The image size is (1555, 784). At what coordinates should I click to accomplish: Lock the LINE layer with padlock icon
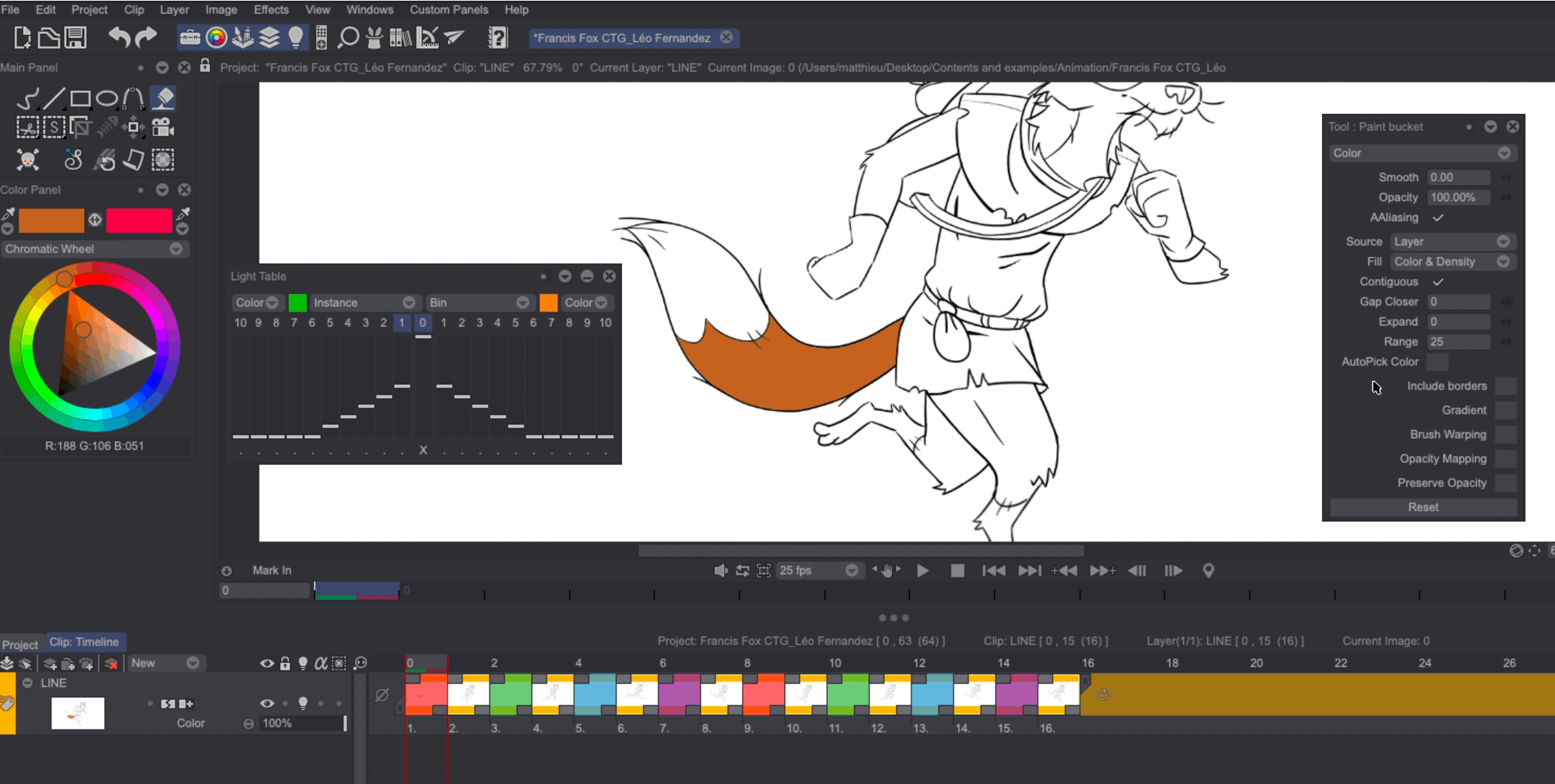284,663
